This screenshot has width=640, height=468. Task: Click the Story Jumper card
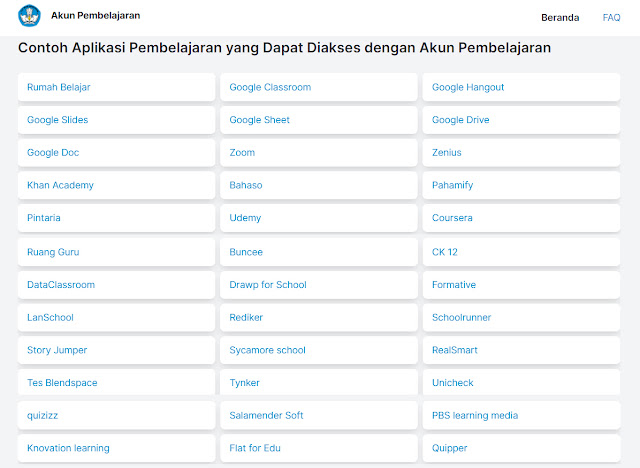coord(116,350)
